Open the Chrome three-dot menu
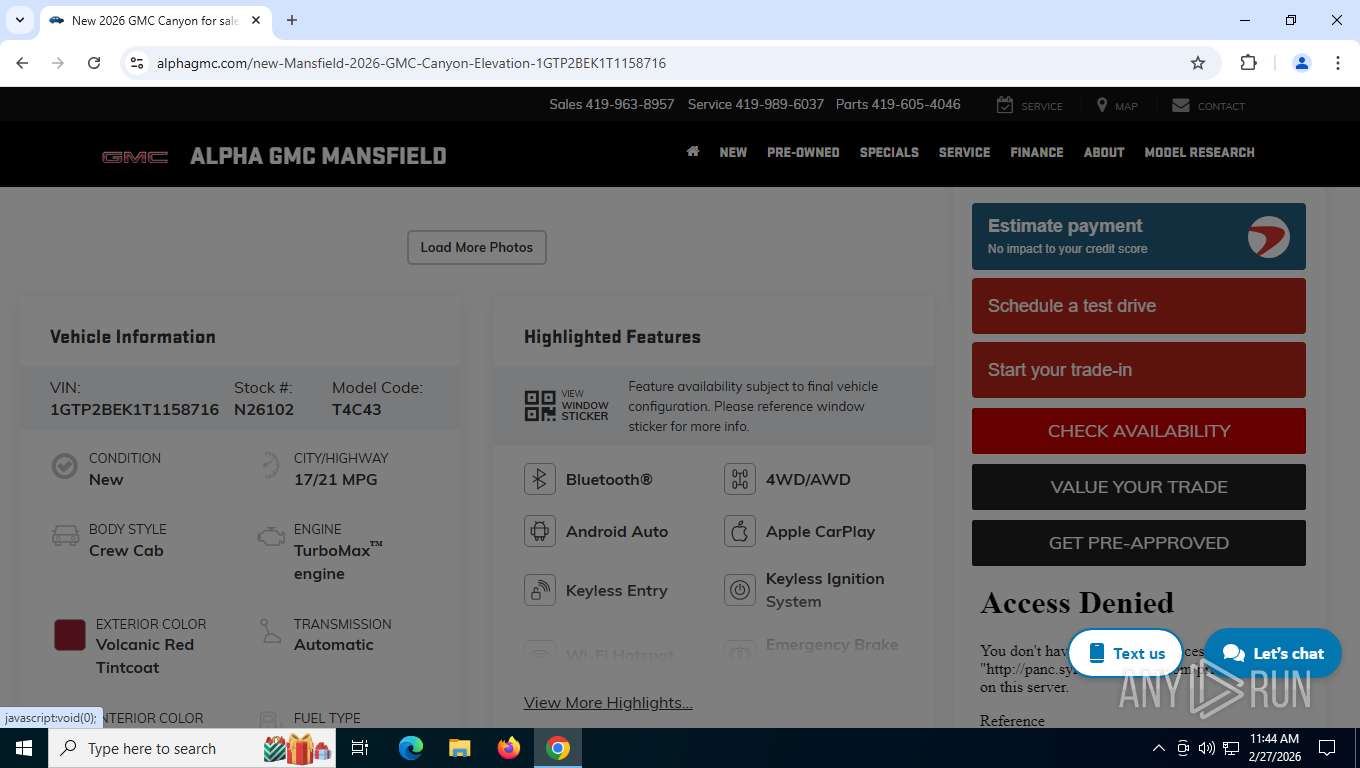1360x768 pixels. point(1338,63)
